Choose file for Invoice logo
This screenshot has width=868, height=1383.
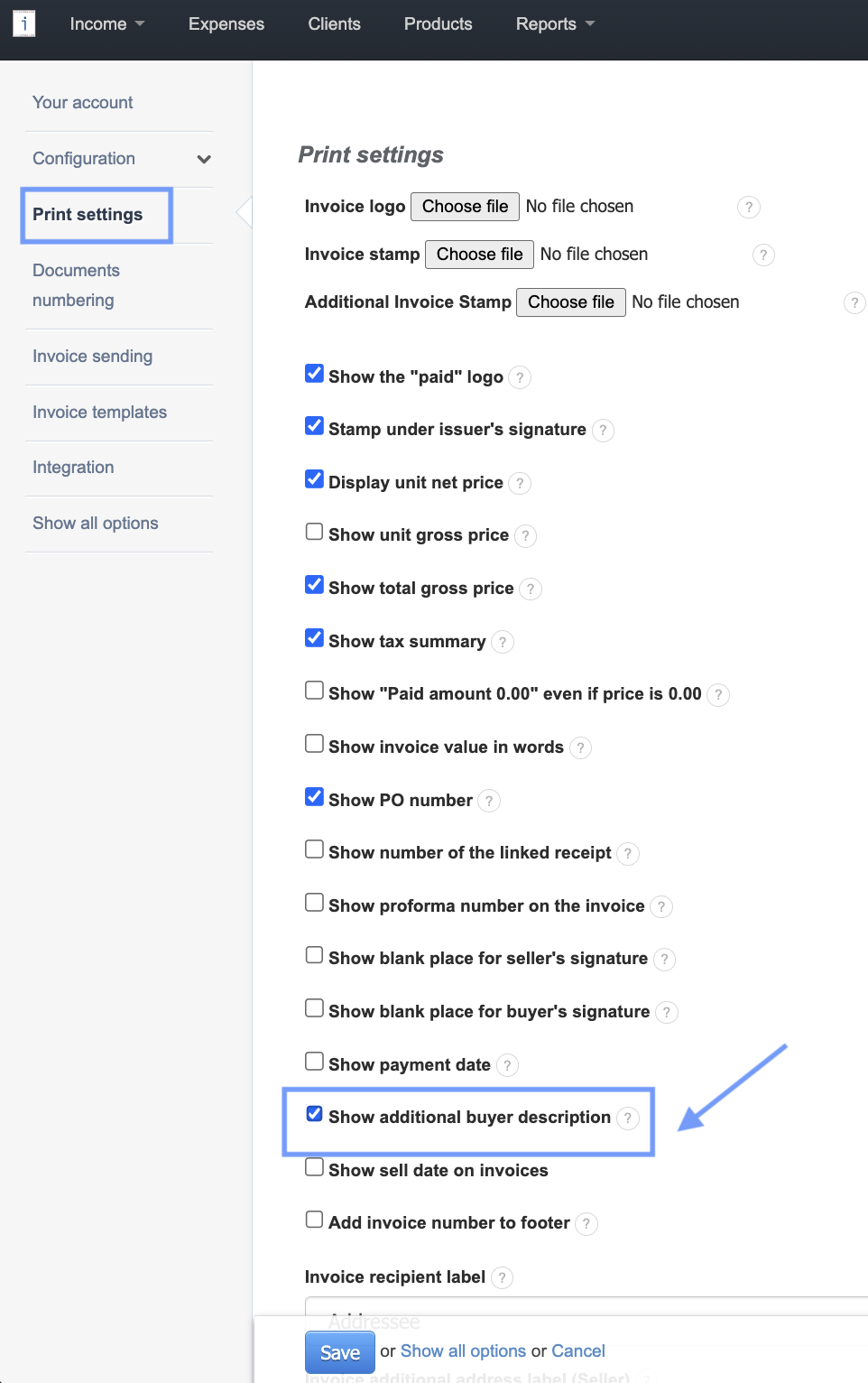(465, 207)
